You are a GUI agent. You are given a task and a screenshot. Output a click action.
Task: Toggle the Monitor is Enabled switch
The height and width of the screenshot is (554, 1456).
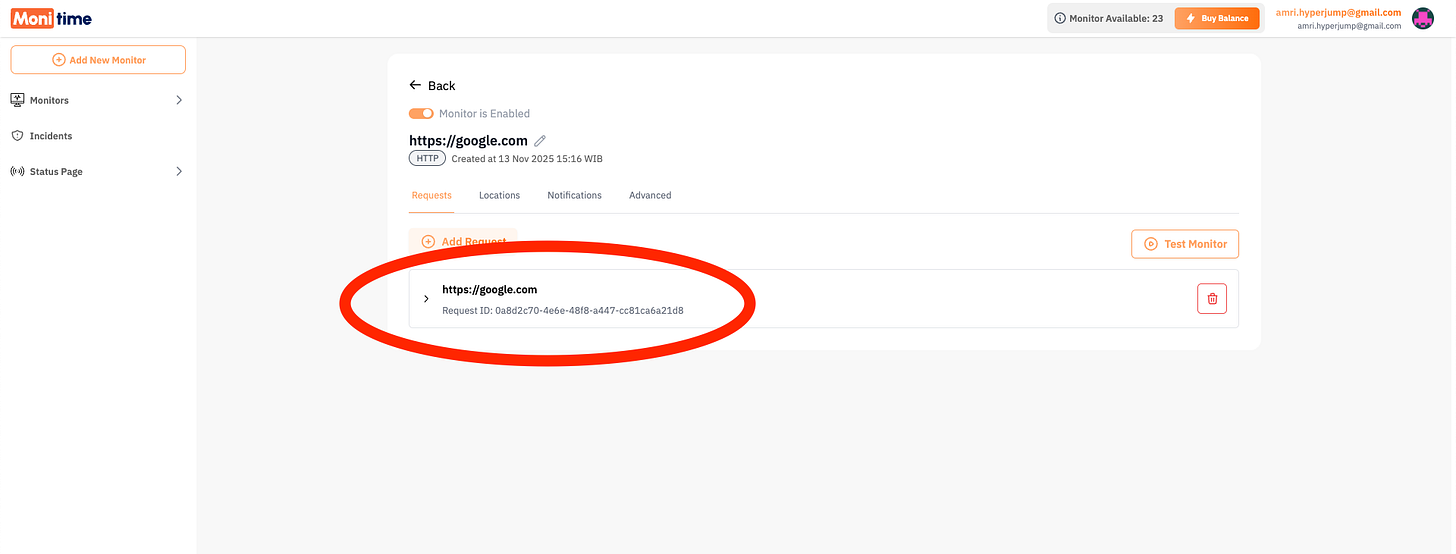click(421, 114)
